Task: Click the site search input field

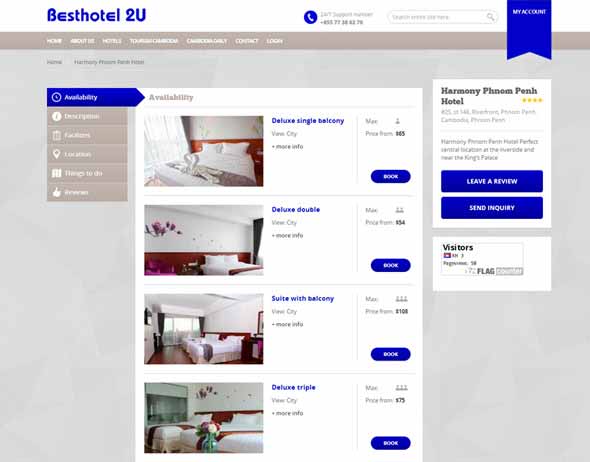Action: click(437, 17)
